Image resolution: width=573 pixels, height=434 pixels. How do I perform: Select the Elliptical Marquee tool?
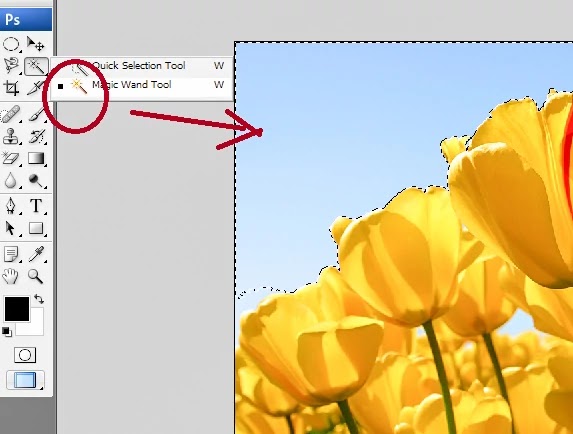click(11, 45)
